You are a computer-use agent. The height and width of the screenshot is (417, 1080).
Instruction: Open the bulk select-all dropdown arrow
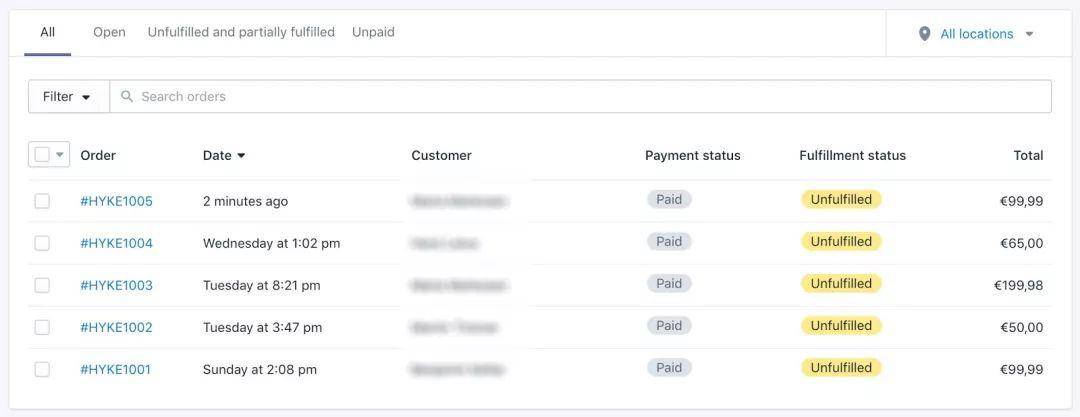click(60, 155)
